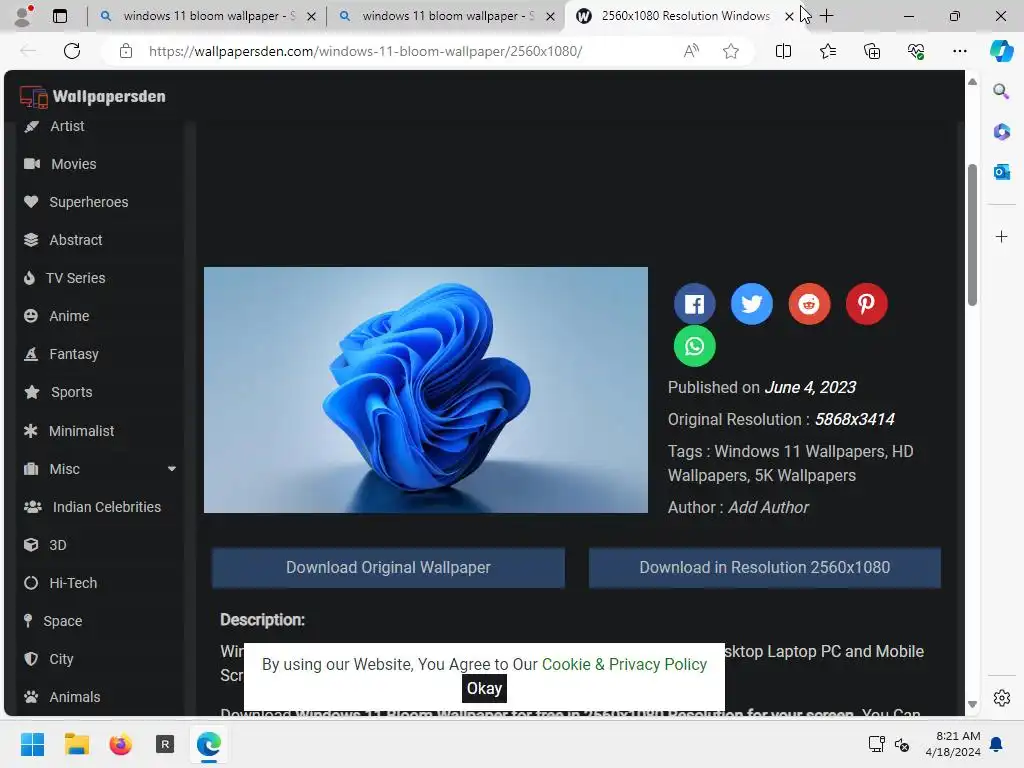Click the address bar URL field
The image size is (1024, 768).
[x=365, y=51]
